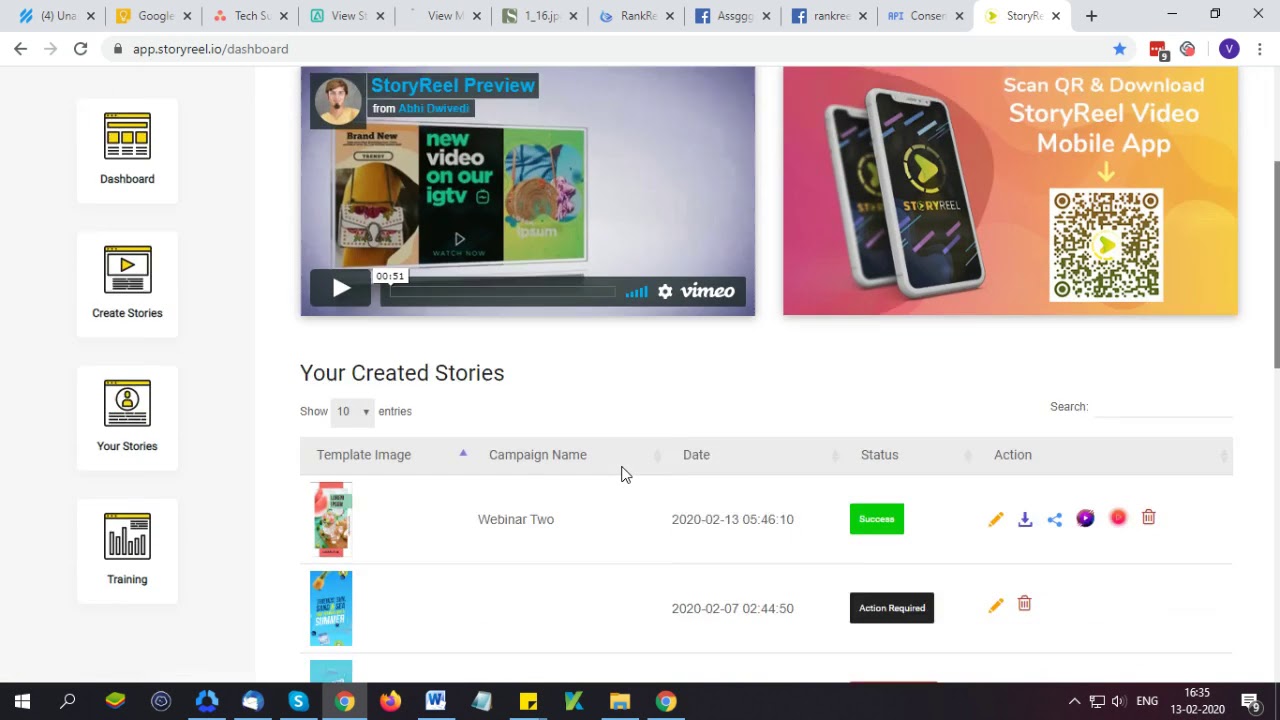Switch to the RankRe browser tab
The height and width of the screenshot is (720, 1280).
pyautogui.click(x=638, y=16)
